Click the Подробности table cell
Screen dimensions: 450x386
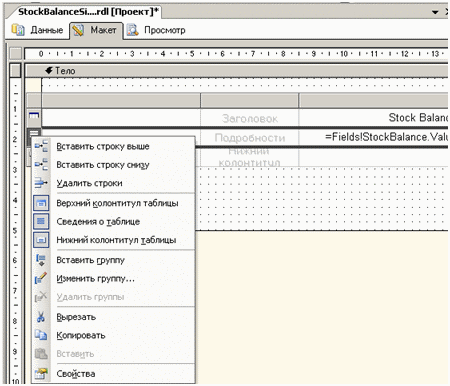click(250, 137)
